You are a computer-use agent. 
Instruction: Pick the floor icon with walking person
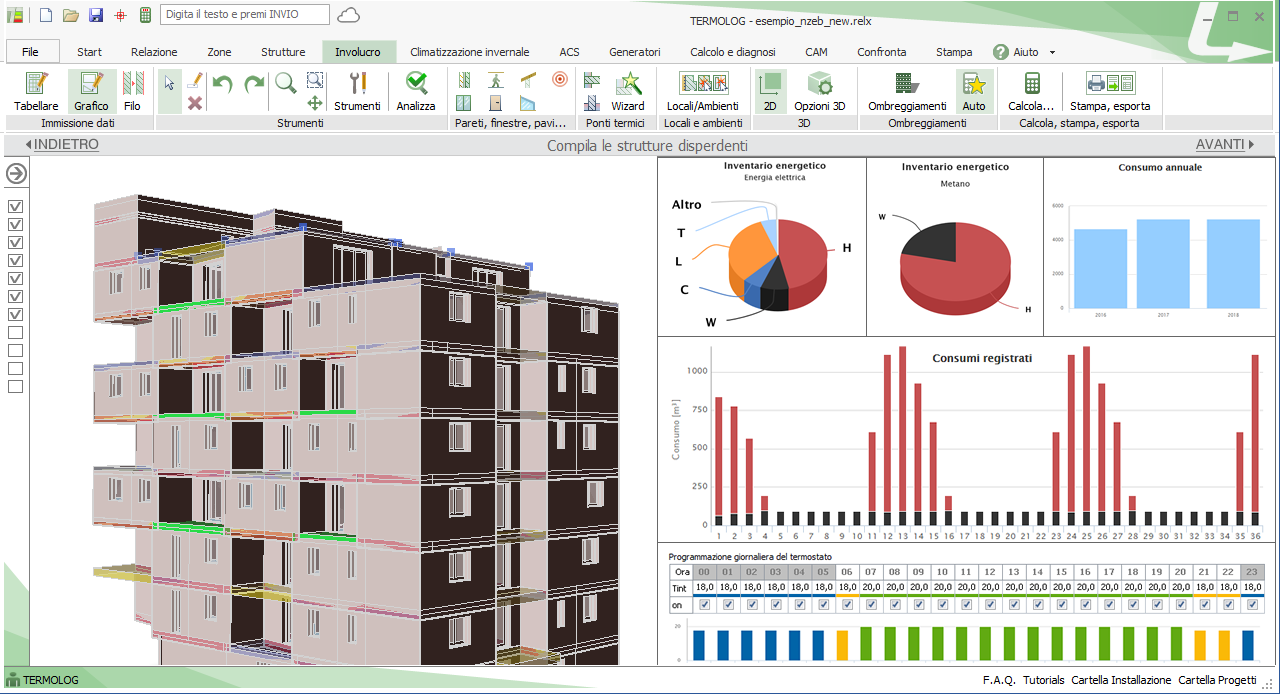[495, 80]
